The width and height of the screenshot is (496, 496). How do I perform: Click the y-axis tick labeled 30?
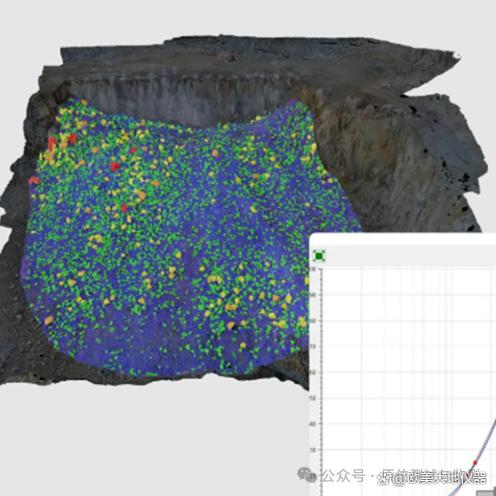point(312,450)
